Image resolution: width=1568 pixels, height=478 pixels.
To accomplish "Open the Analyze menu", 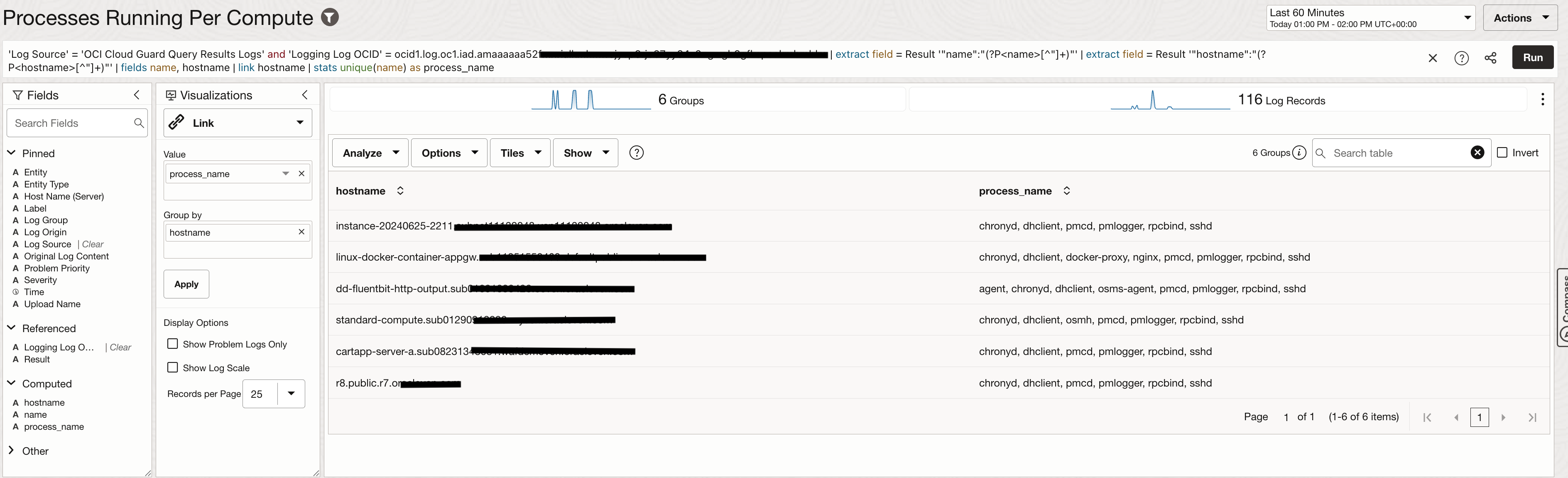I will point(370,153).
